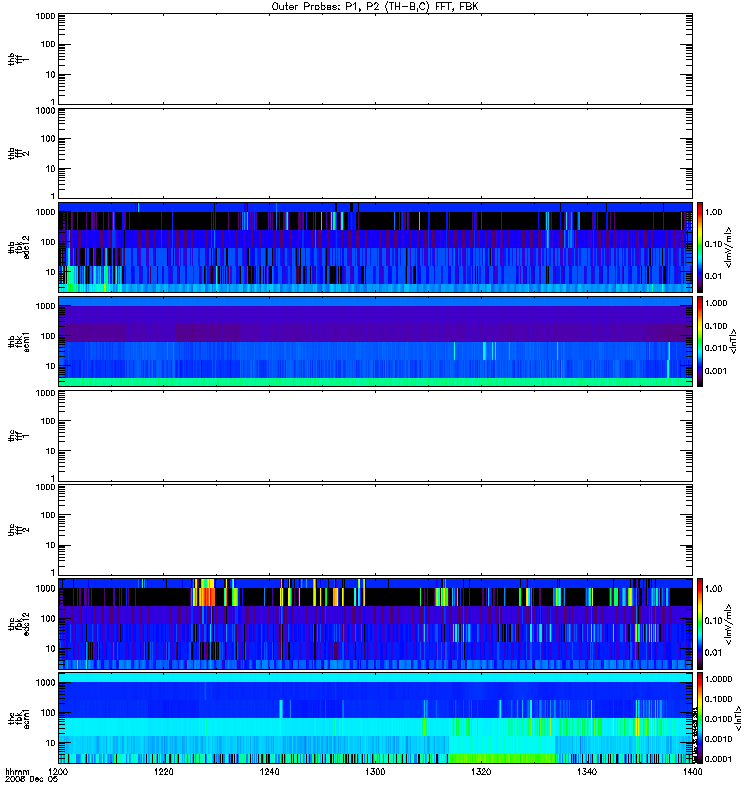The image size is (750, 800).
Task: Click the '1000' y-tick of thc fbk edc12 panel
Action: pos(45,589)
